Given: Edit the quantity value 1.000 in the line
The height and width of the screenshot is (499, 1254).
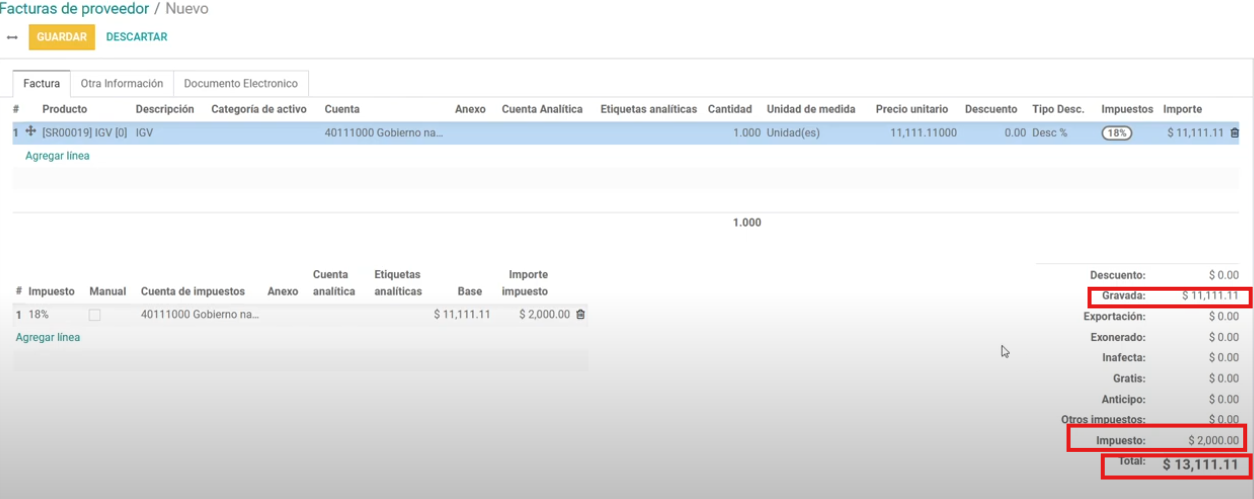Looking at the screenshot, I should coord(746,132).
